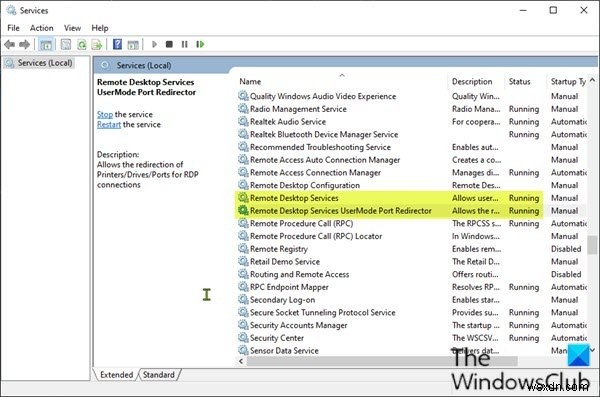Click gear icon of Remote Registry row
The height and width of the screenshot is (397, 600).
point(243,249)
